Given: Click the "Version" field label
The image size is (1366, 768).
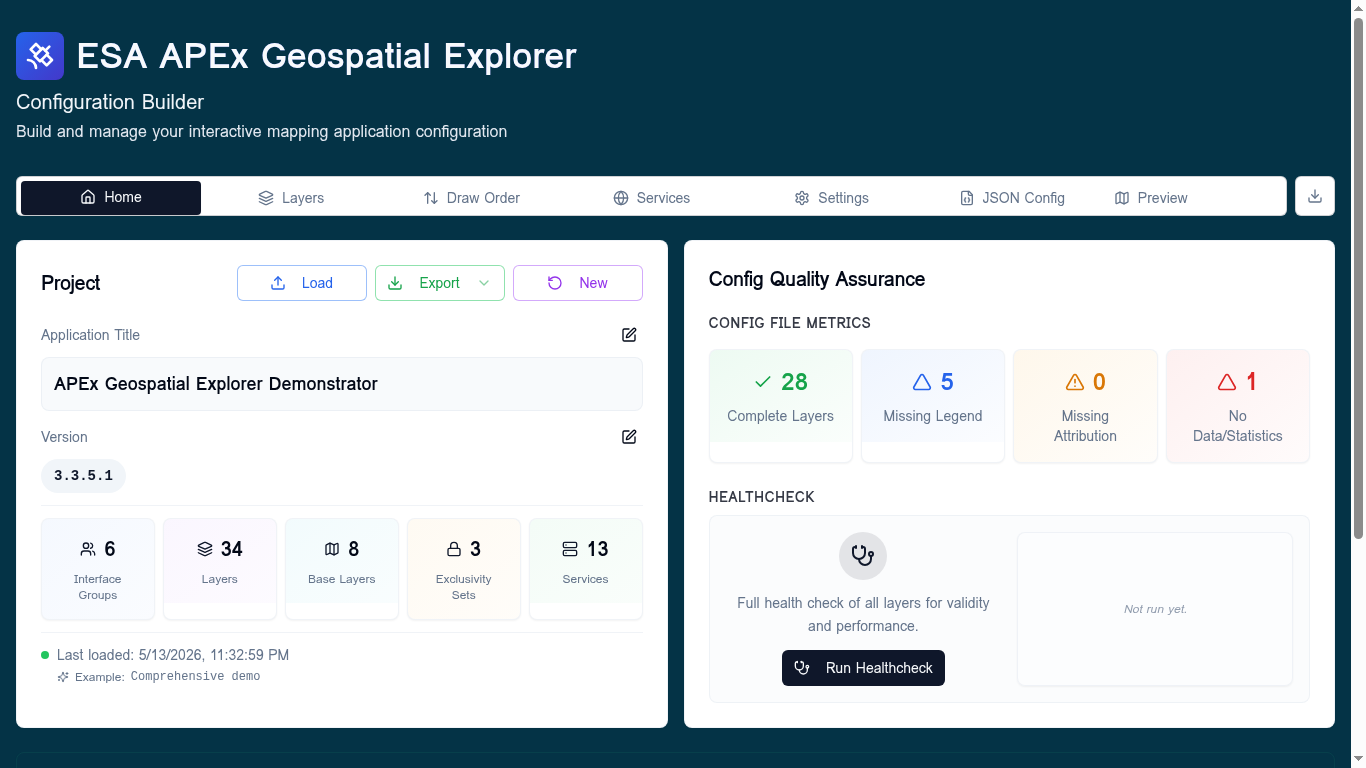Looking at the screenshot, I should (x=64, y=437).
